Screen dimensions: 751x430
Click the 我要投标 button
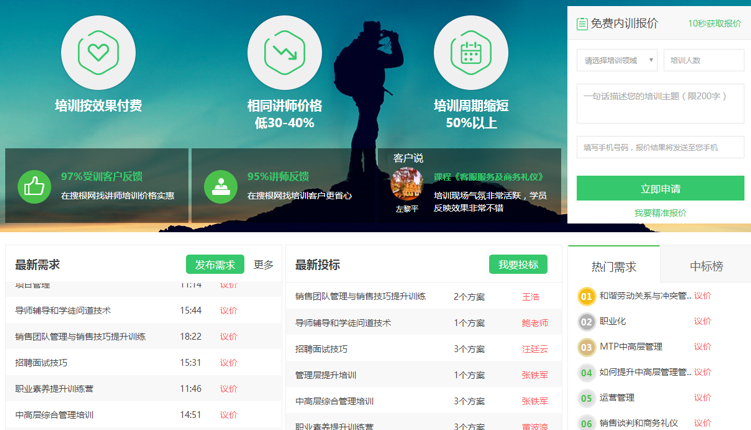[x=518, y=265]
